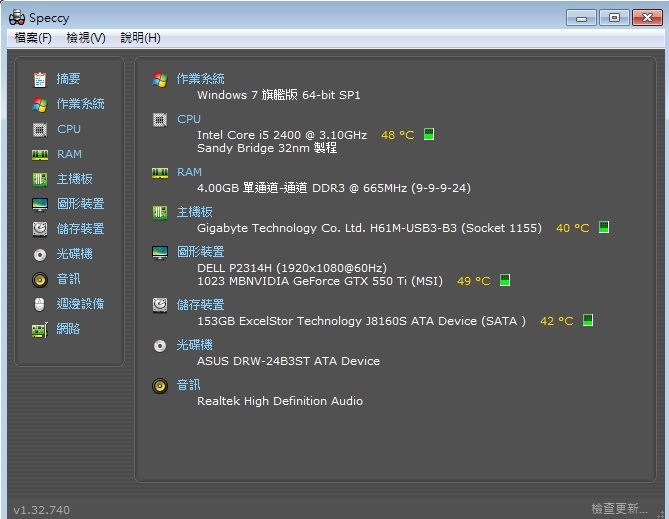Click the 153GB ExcelStor Technology disk line

(361, 321)
